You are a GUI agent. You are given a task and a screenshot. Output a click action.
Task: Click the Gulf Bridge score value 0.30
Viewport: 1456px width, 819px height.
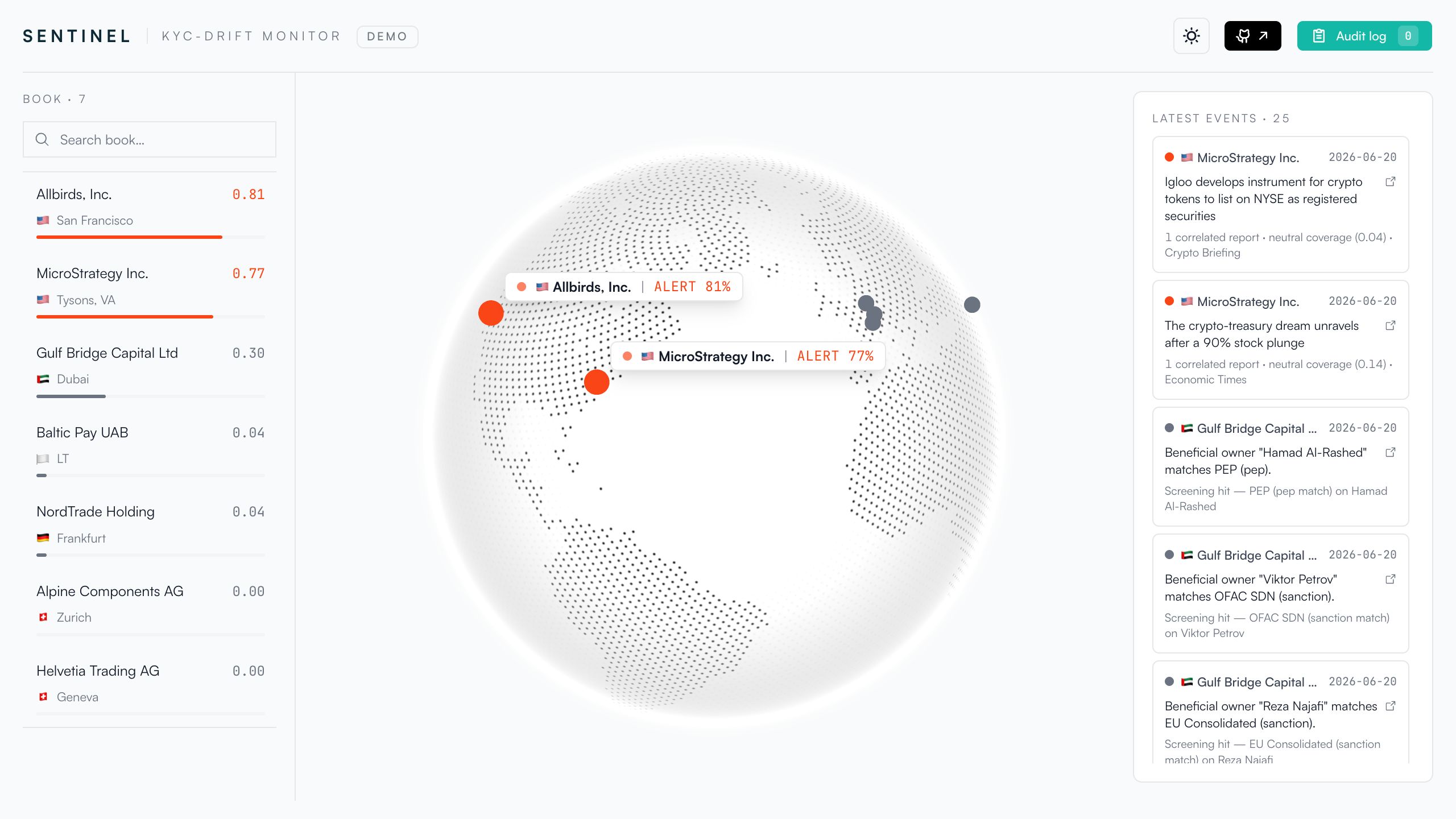tap(249, 353)
